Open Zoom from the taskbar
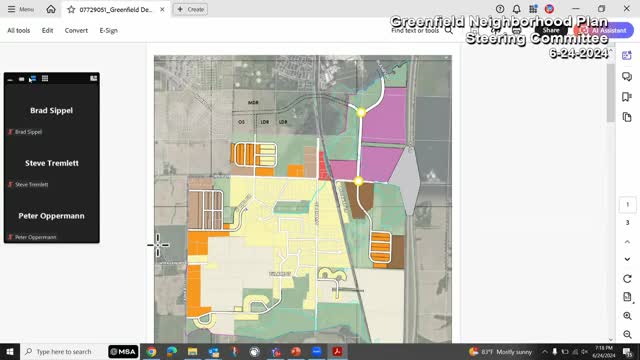The image size is (640, 360). point(316,351)
